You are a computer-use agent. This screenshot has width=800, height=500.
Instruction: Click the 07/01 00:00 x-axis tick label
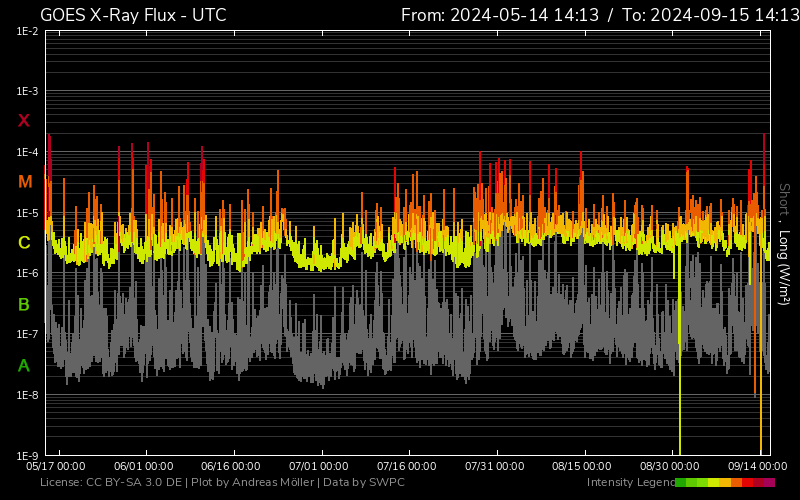(x=320, y=466)
